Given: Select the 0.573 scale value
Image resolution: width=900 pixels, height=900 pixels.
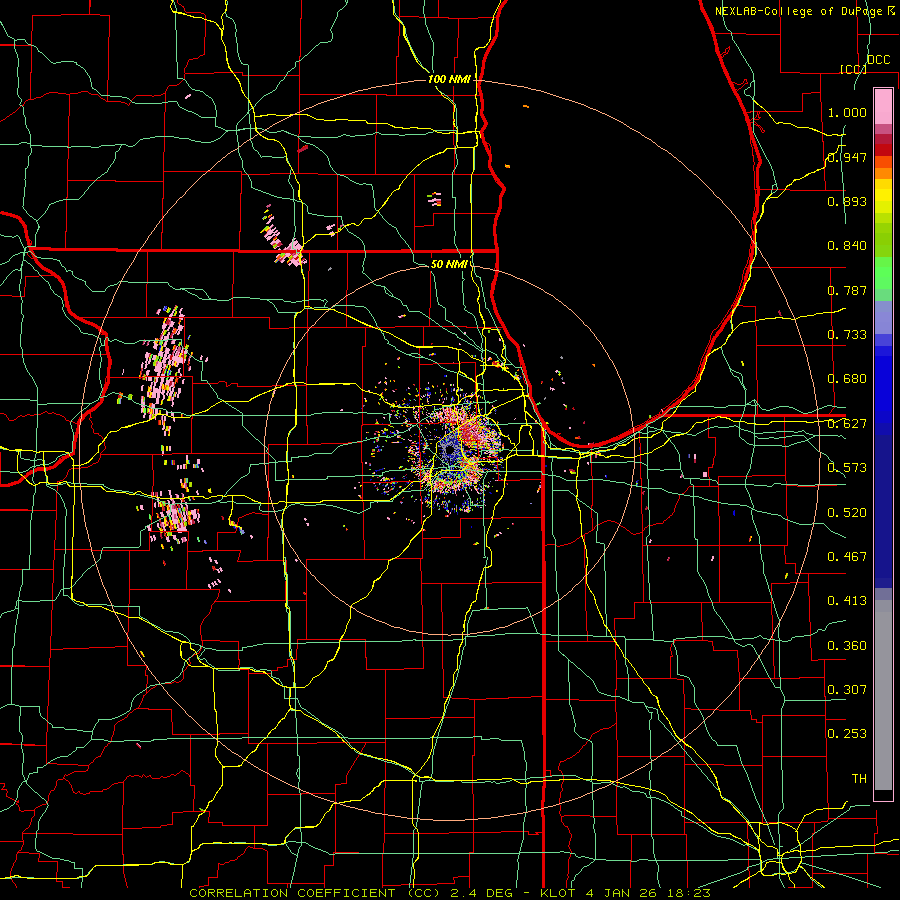Looking at the screenshot, I should (x=847, y=468).
